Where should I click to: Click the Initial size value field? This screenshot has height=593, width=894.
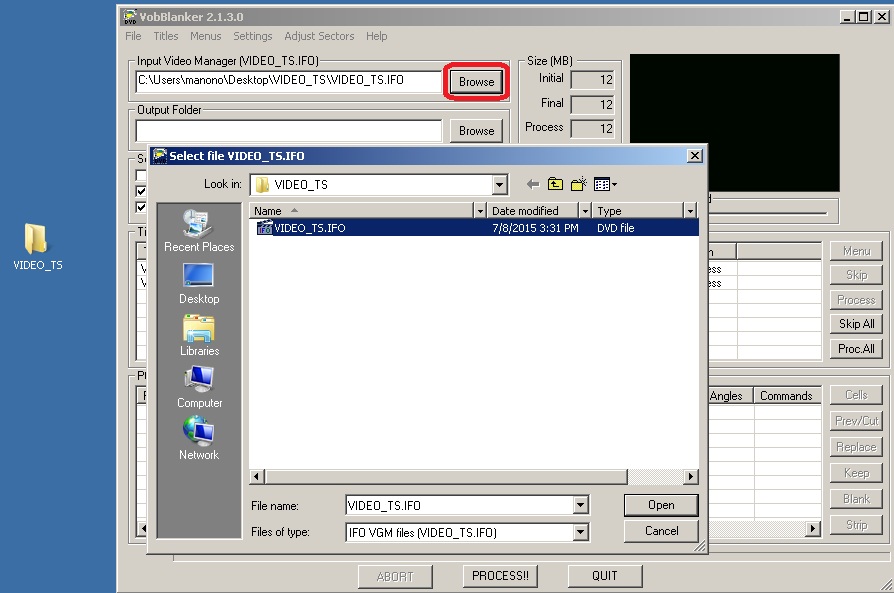pos(592,80)
